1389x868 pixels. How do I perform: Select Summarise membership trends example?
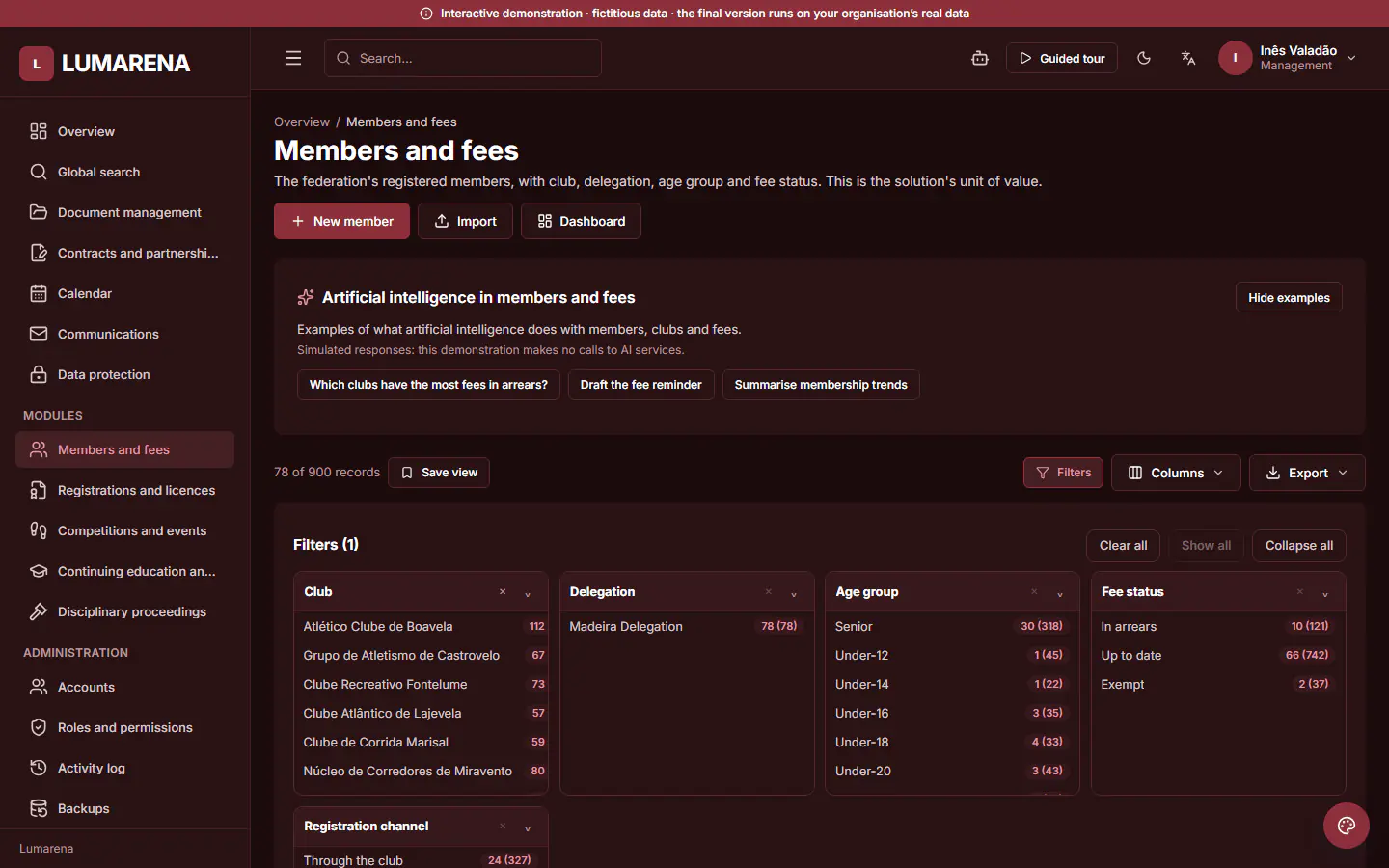(x=821, y=385)
